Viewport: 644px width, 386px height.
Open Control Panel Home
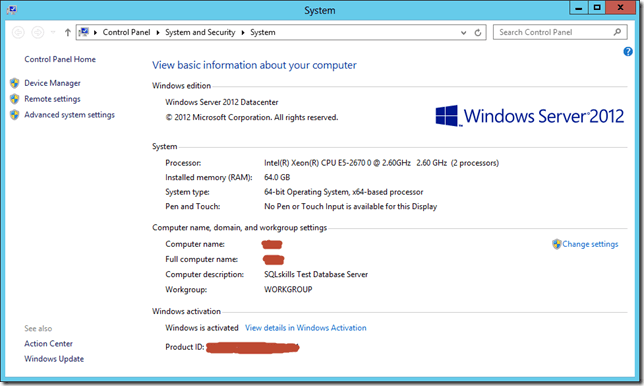click(x=60, y=59)
